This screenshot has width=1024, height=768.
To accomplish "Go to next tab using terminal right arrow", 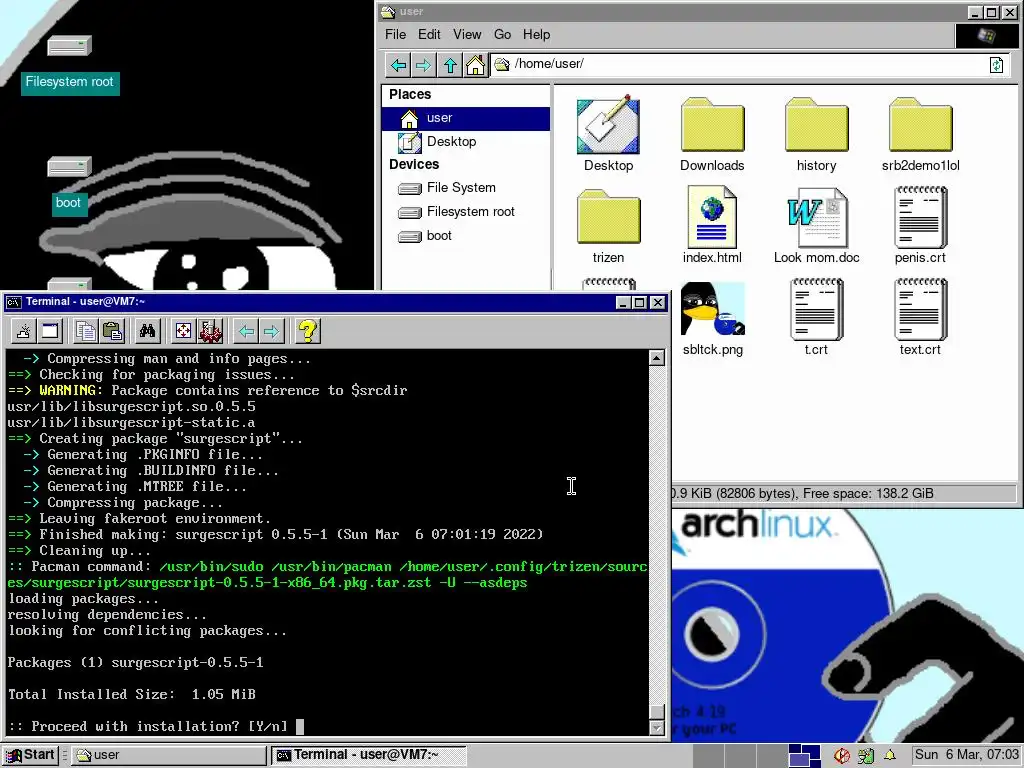I will [272, 331].
